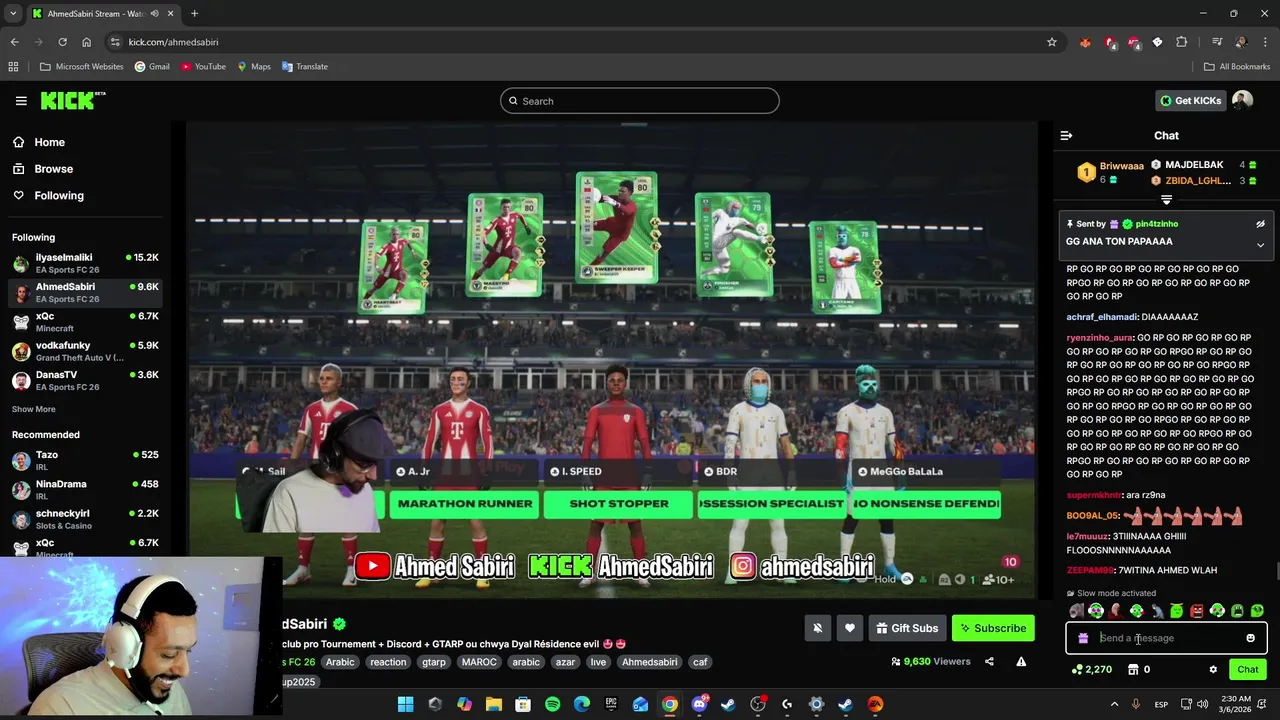
Task: Click the Kick Search box
Action: tap(640, 101)
